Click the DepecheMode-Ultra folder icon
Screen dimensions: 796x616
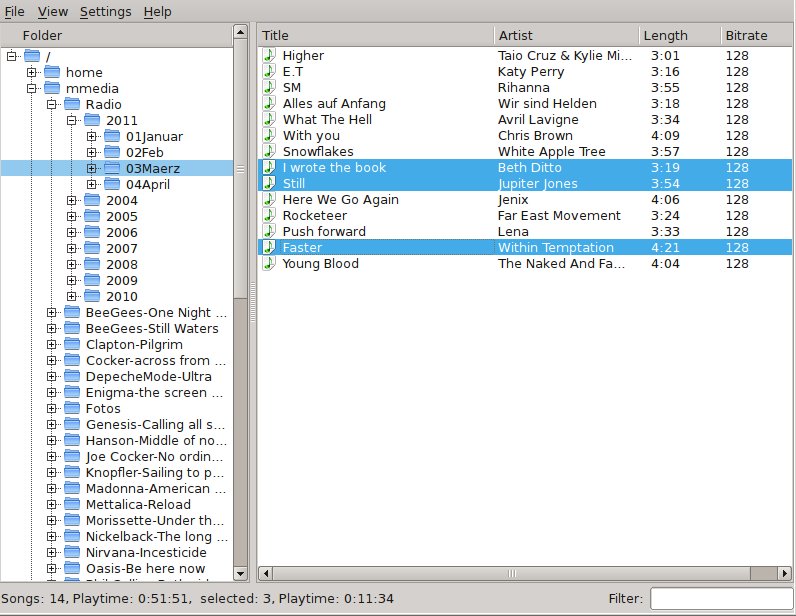pos(72,376)
